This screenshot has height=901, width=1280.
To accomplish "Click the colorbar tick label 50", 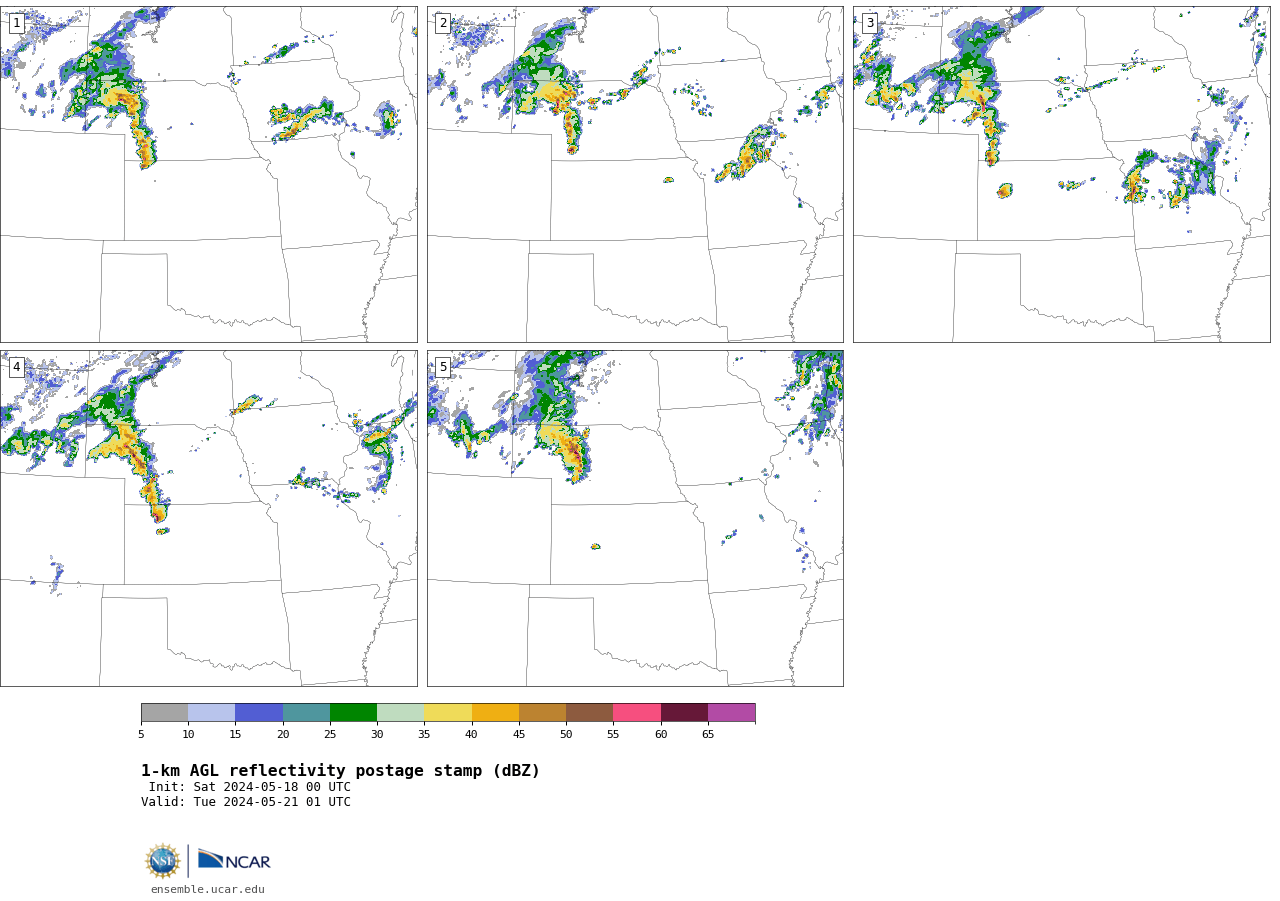I will point(566,735).
